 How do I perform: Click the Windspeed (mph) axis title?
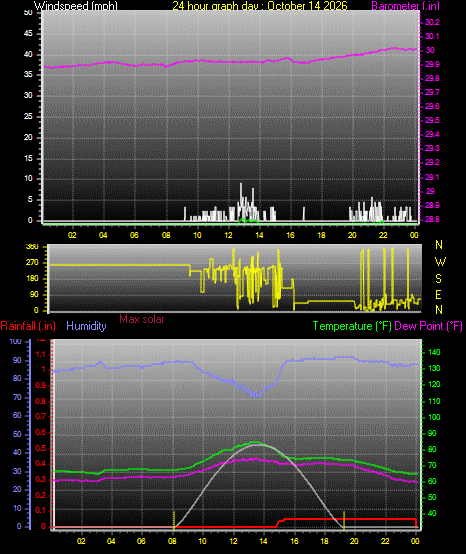[76, 6]
